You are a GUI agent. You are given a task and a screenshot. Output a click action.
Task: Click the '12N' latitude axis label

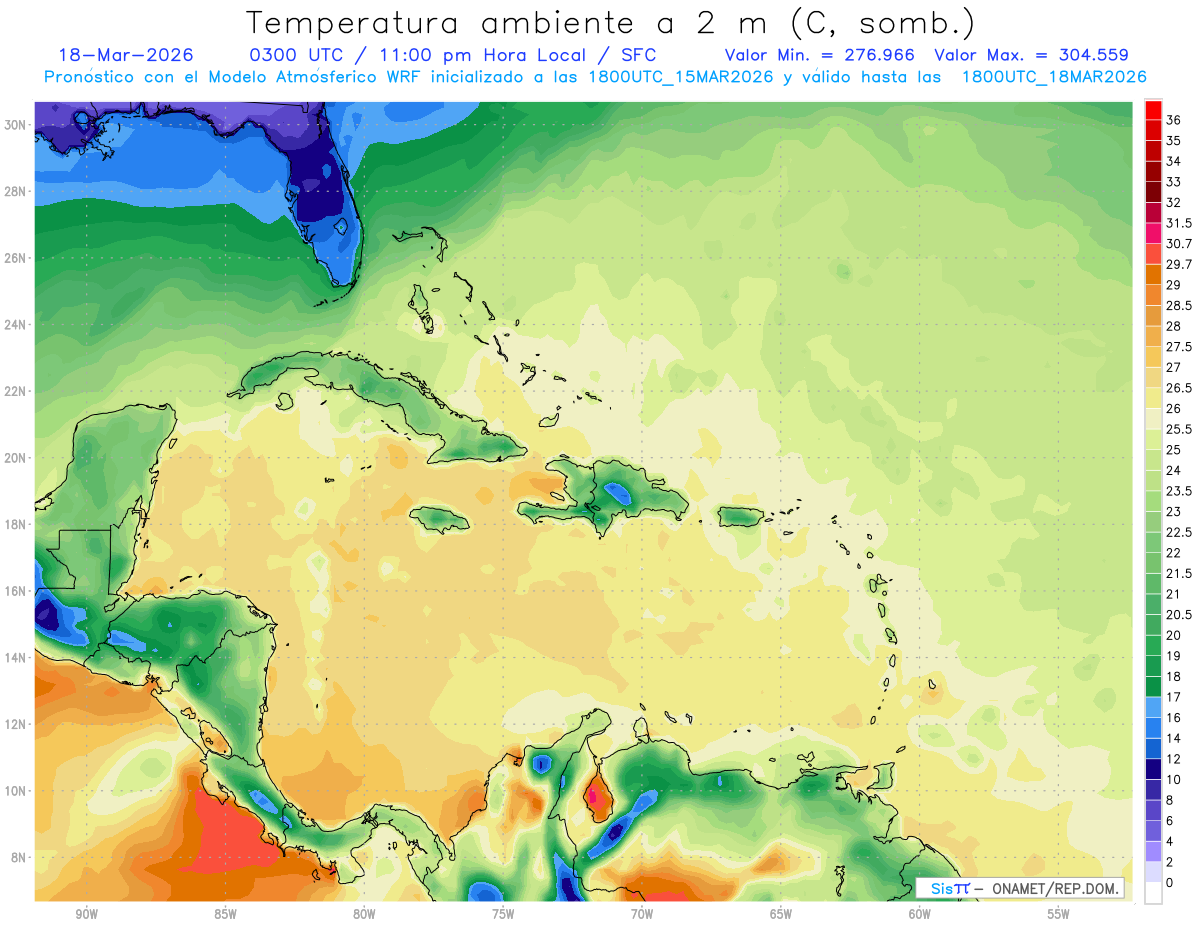coord(16,724)
